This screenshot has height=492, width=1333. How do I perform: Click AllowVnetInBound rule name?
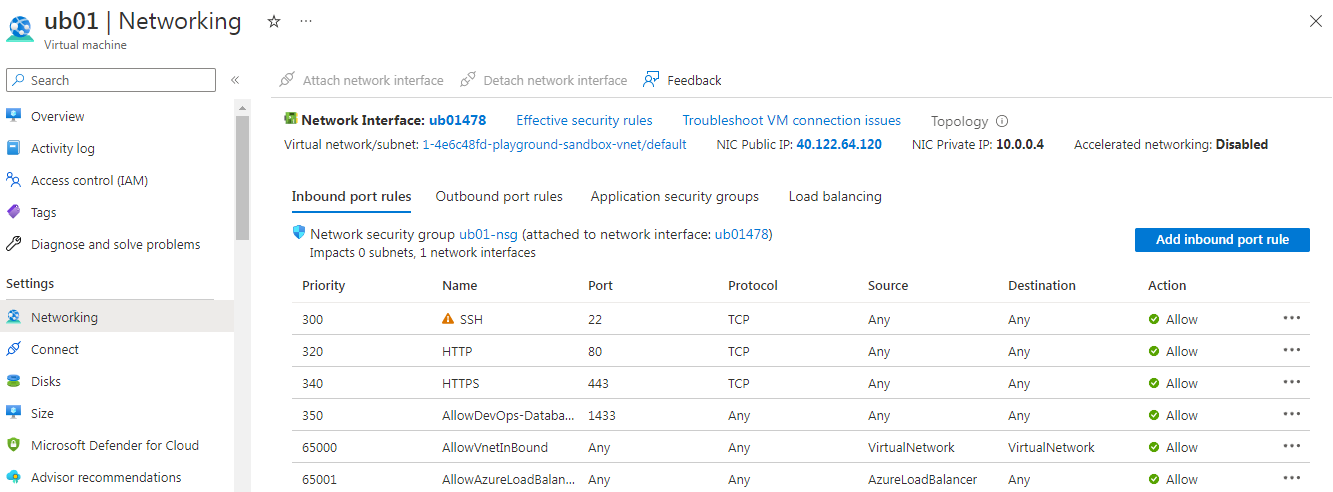[495, 447]
